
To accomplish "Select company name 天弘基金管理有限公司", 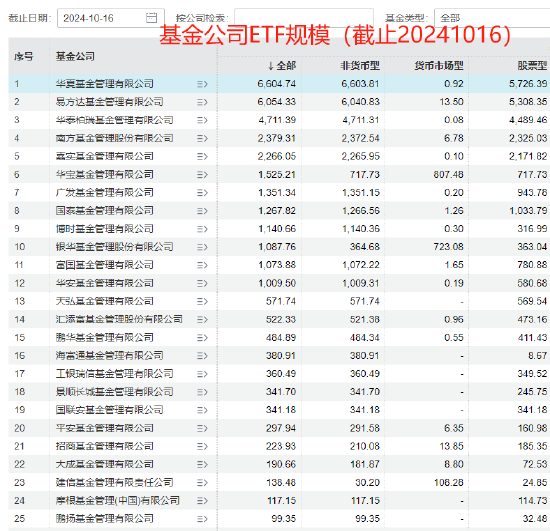I will coord(105,301).
